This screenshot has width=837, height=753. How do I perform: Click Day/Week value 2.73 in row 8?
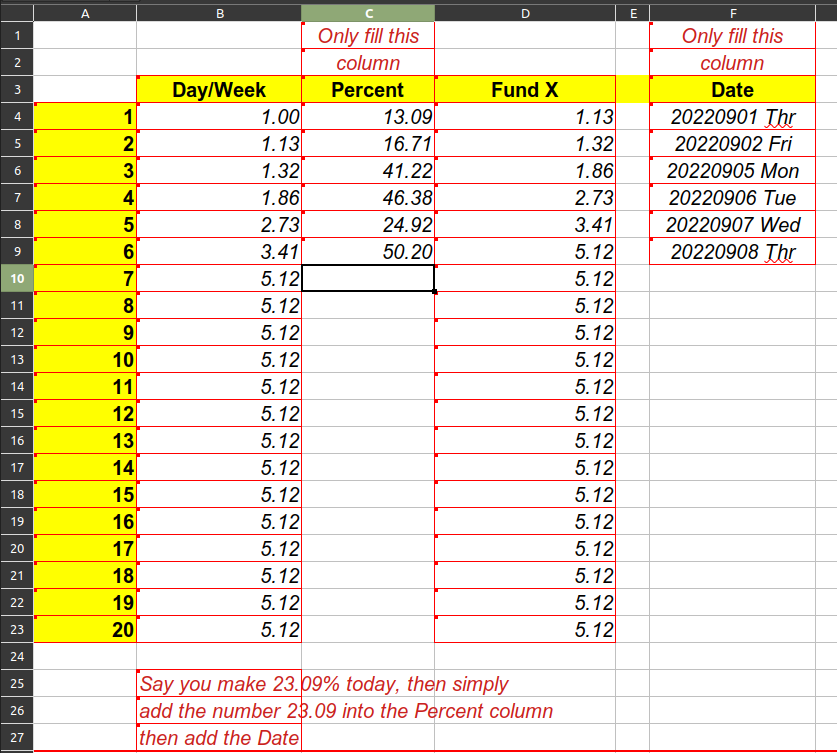219,224
